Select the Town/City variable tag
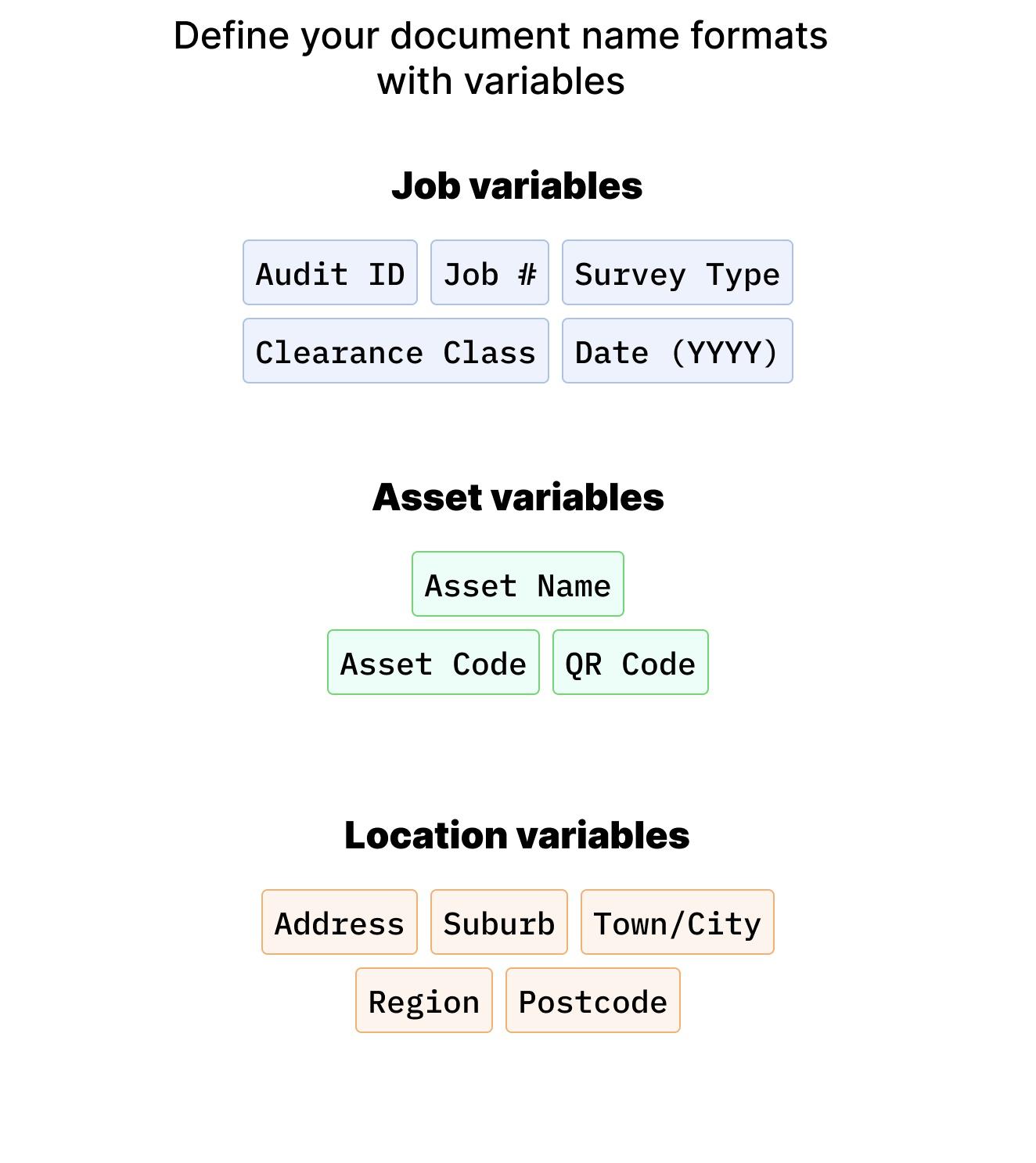 678,922
